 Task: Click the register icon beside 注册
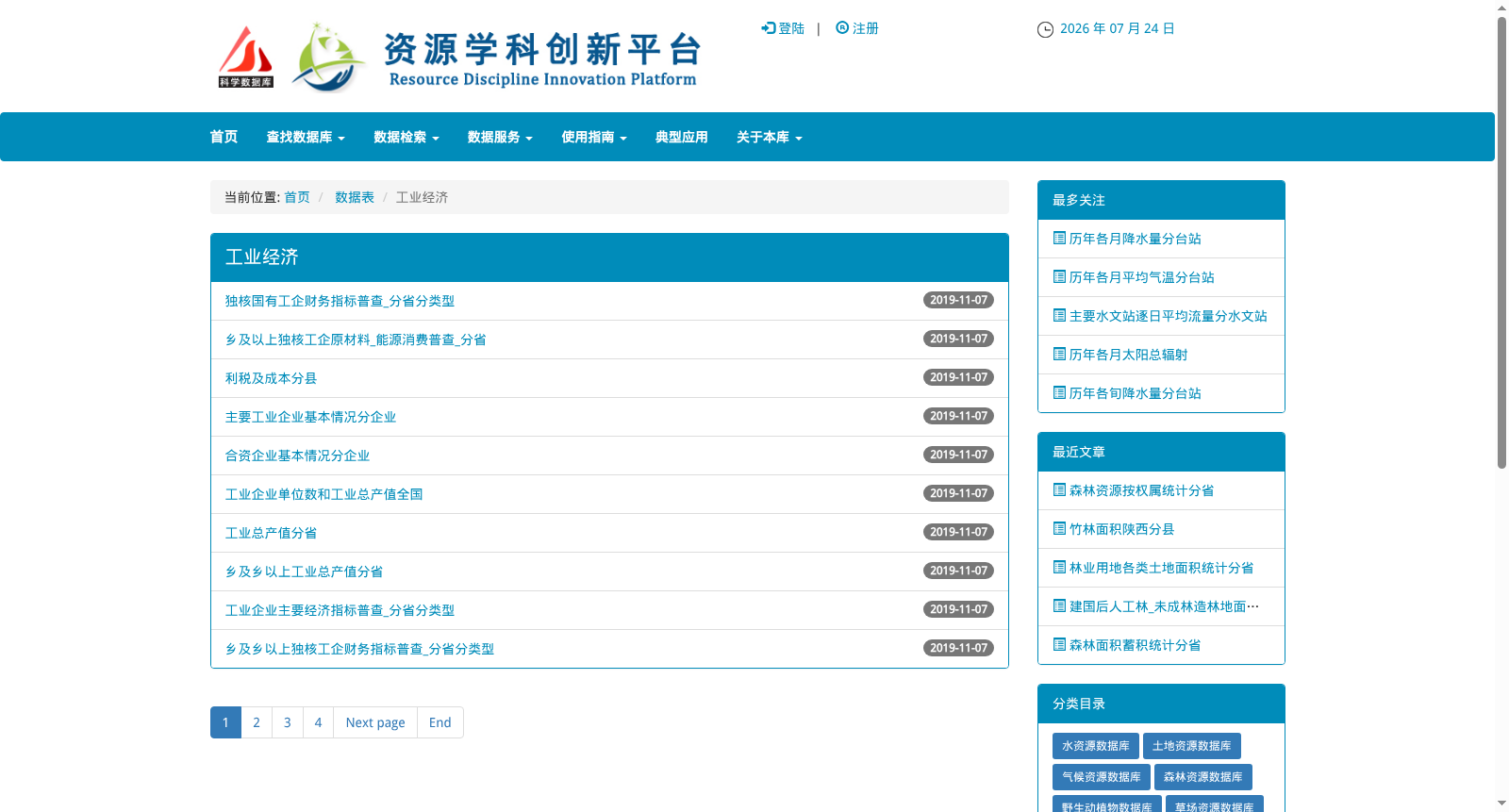click(842, 28)
